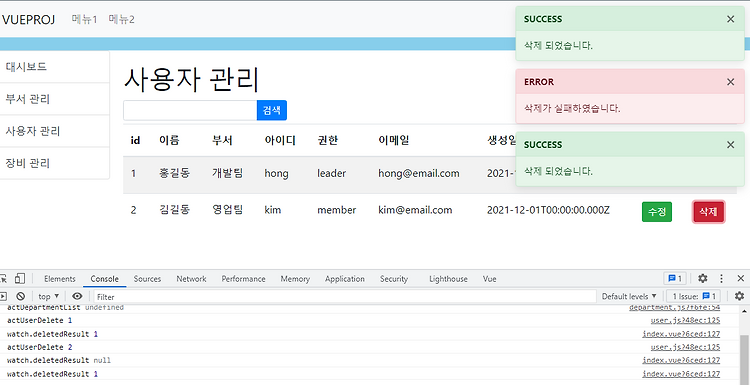This screenshot has height=385, width=750.
Task: Open console settings gear beside Issues
Action: click(739, 296)
